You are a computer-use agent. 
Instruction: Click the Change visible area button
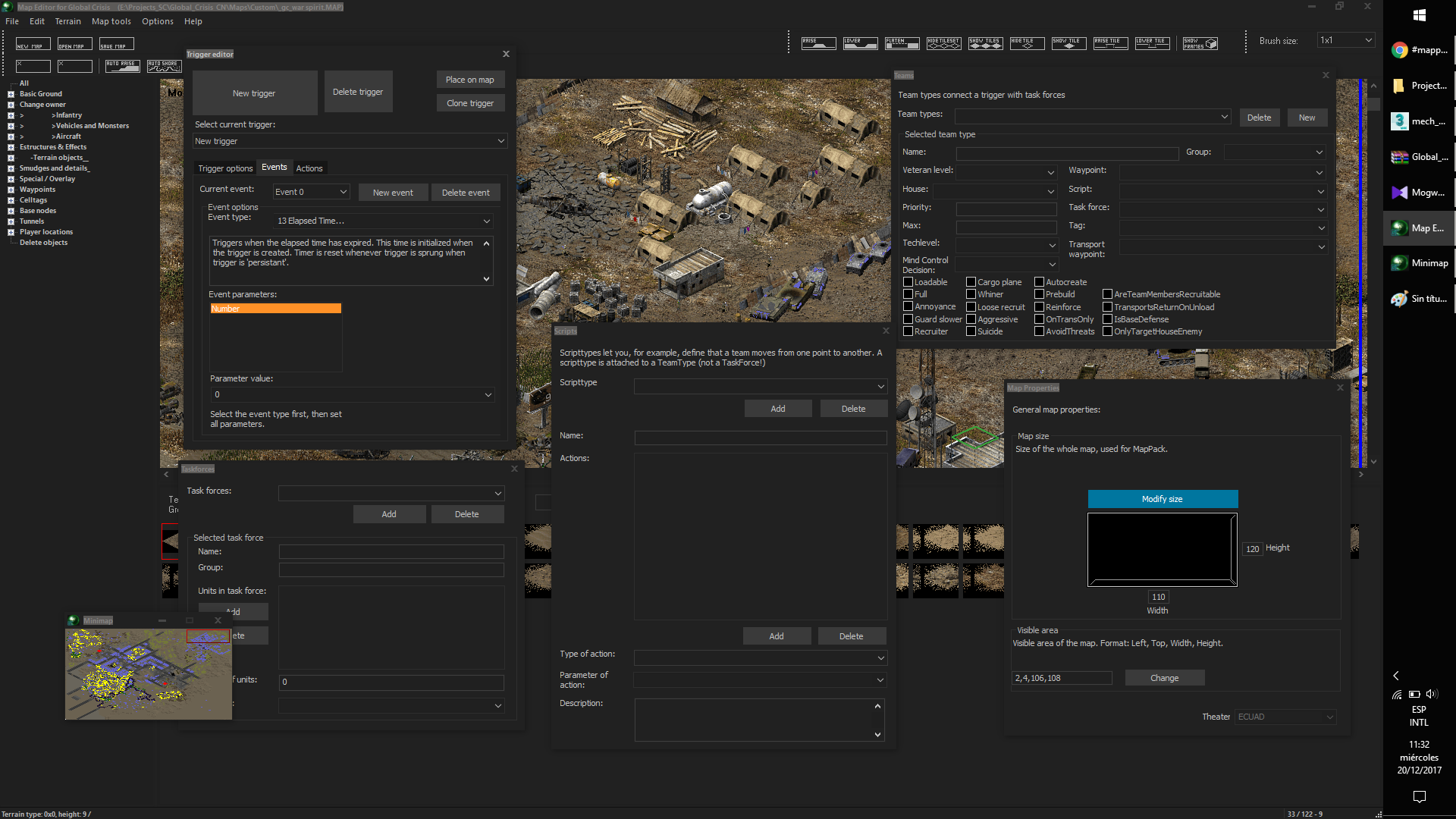pyautogui.click(x=1165, y=678)
